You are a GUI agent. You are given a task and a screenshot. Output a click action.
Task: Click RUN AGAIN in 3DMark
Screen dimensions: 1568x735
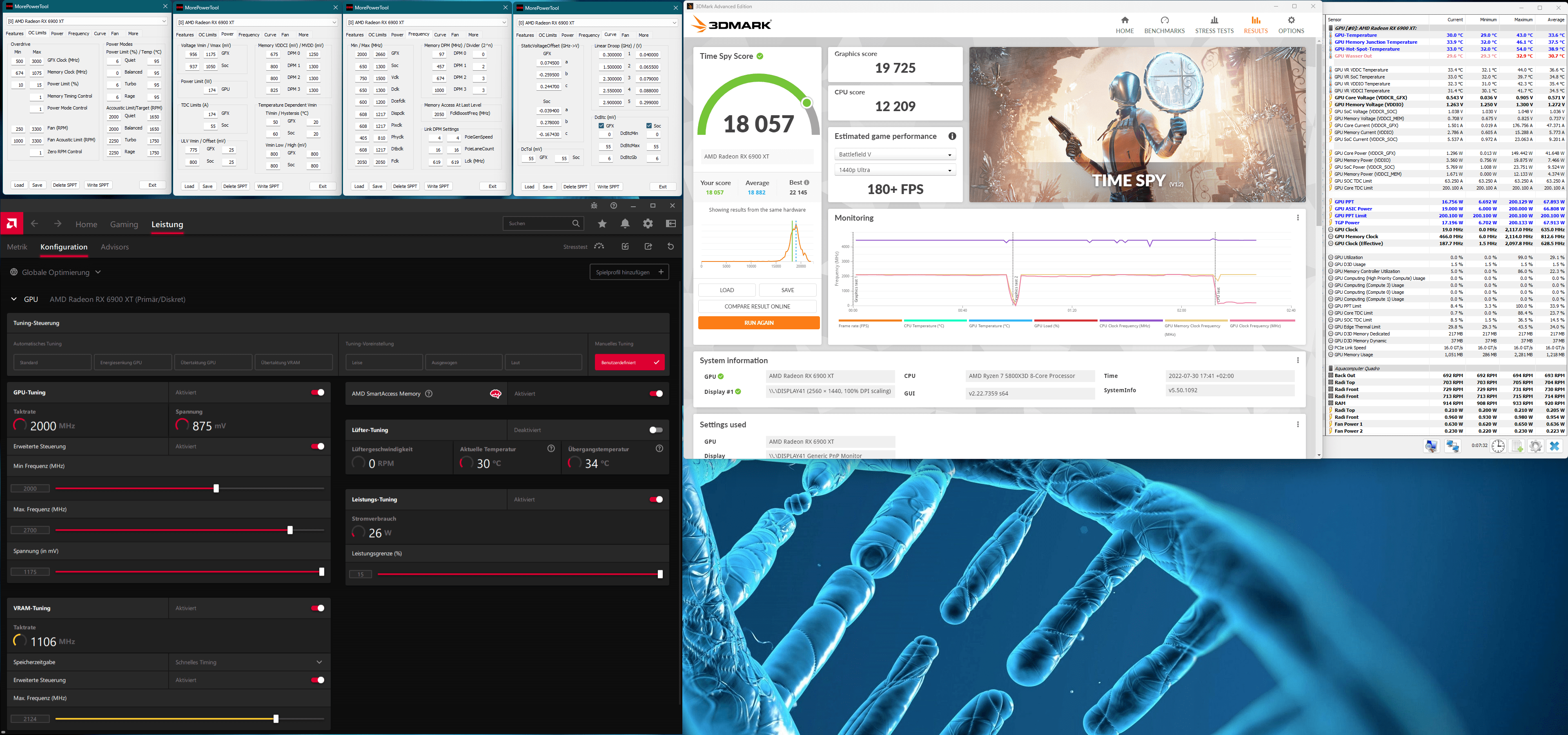[759, 323]
